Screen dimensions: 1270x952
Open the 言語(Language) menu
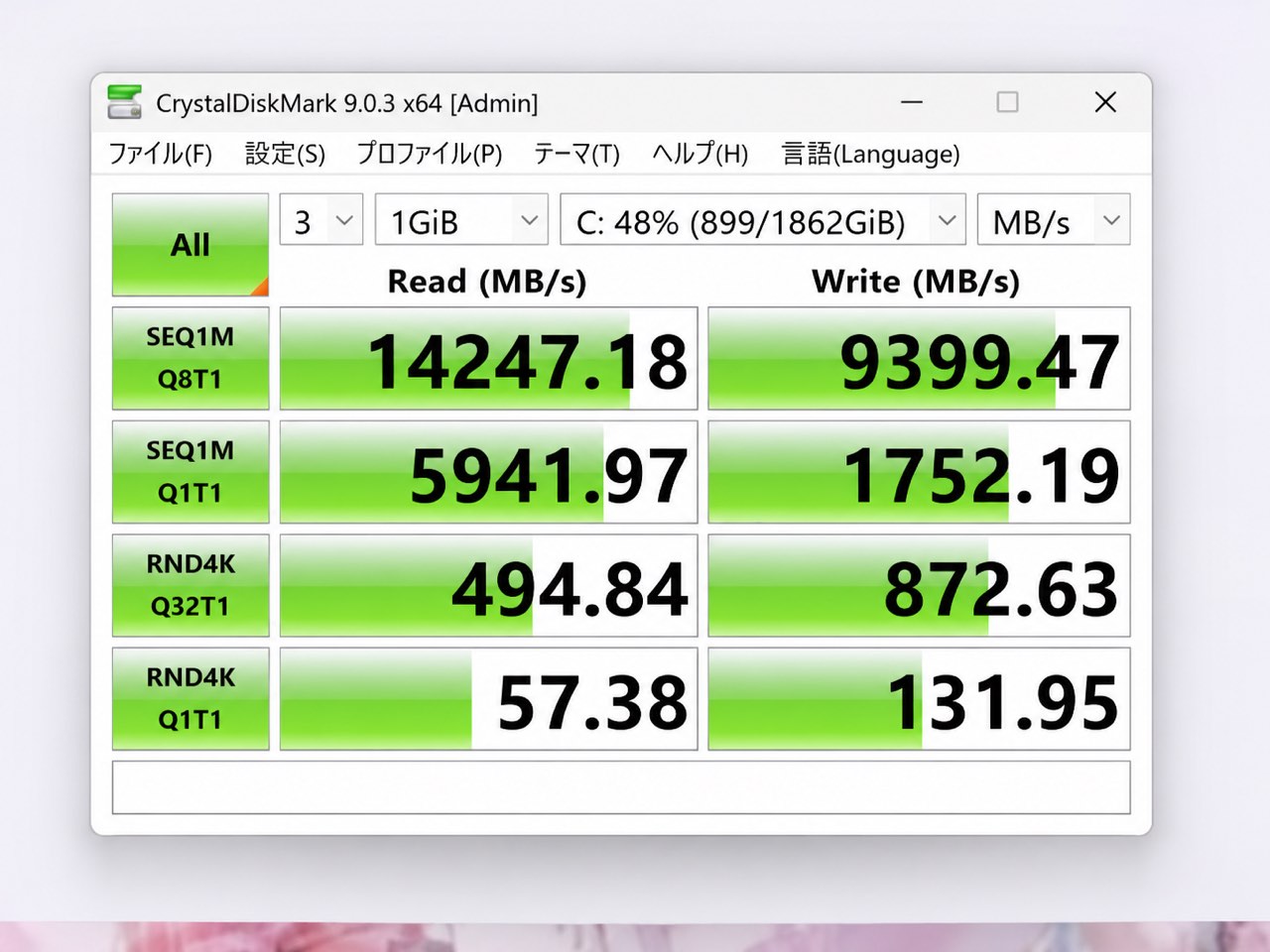pyautogui.click(x=870, y=154)
